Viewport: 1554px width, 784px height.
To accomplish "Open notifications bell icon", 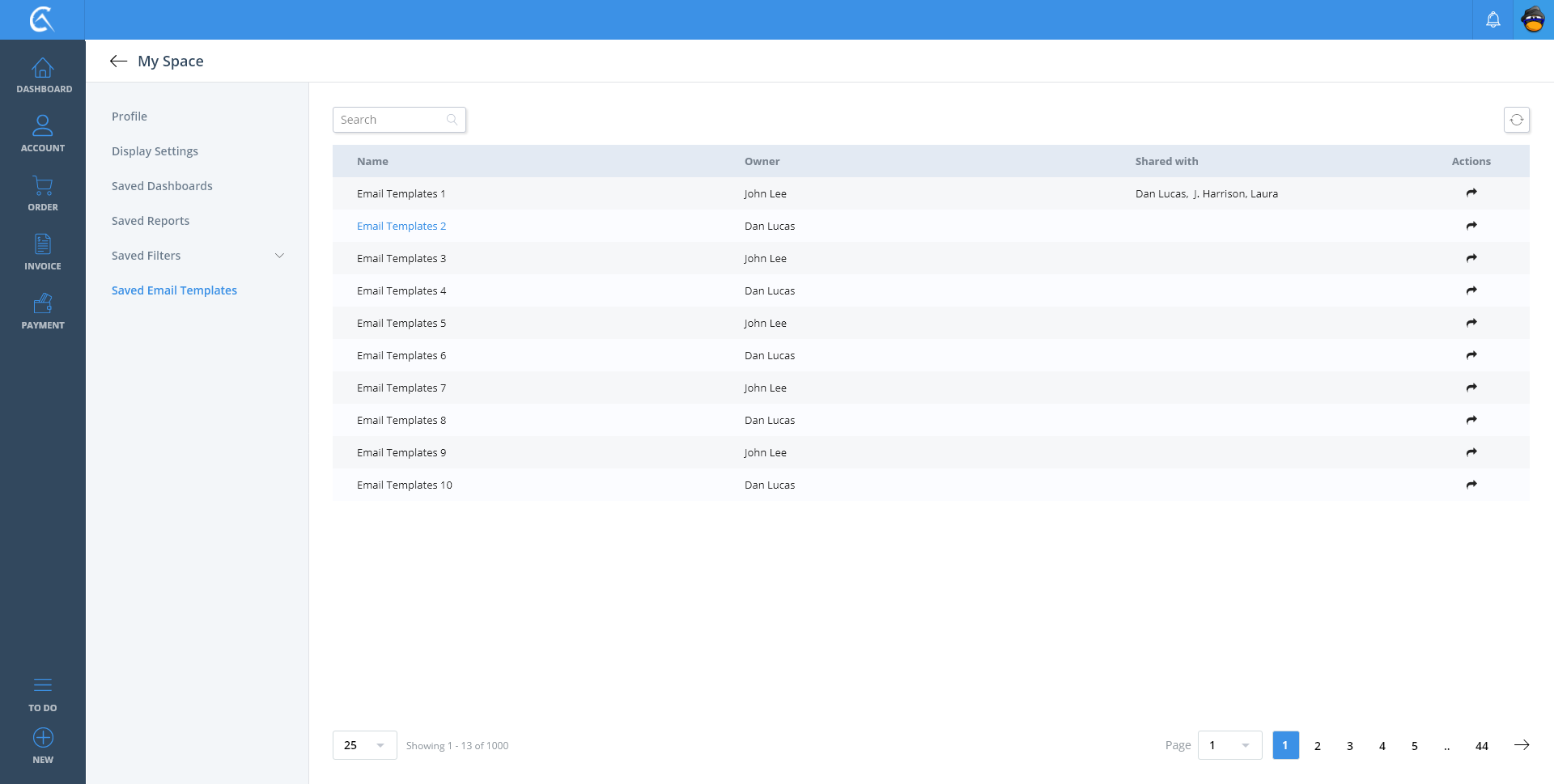I will click(1492, 19).
